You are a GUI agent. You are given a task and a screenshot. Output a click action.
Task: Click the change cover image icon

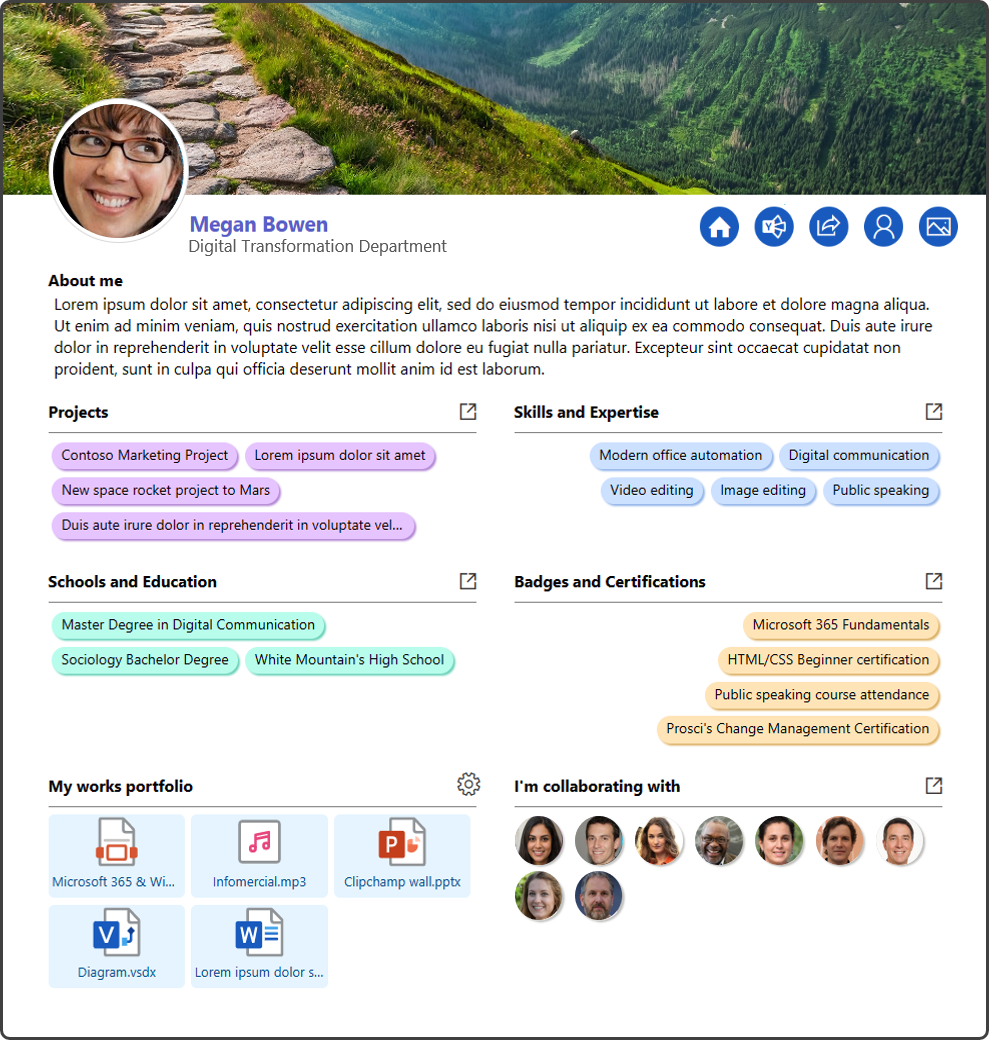pyautogui.click(x=938, y=227)
